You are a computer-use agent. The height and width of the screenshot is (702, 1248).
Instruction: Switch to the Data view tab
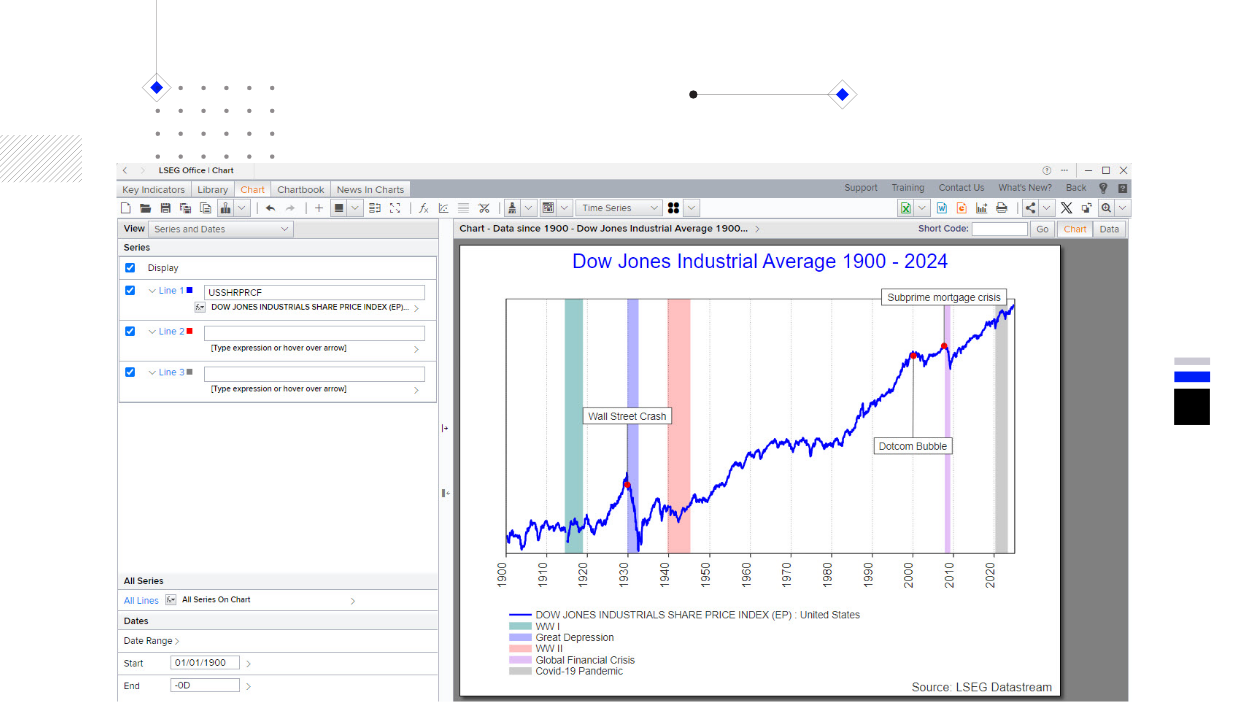[x=1110, y=229]
